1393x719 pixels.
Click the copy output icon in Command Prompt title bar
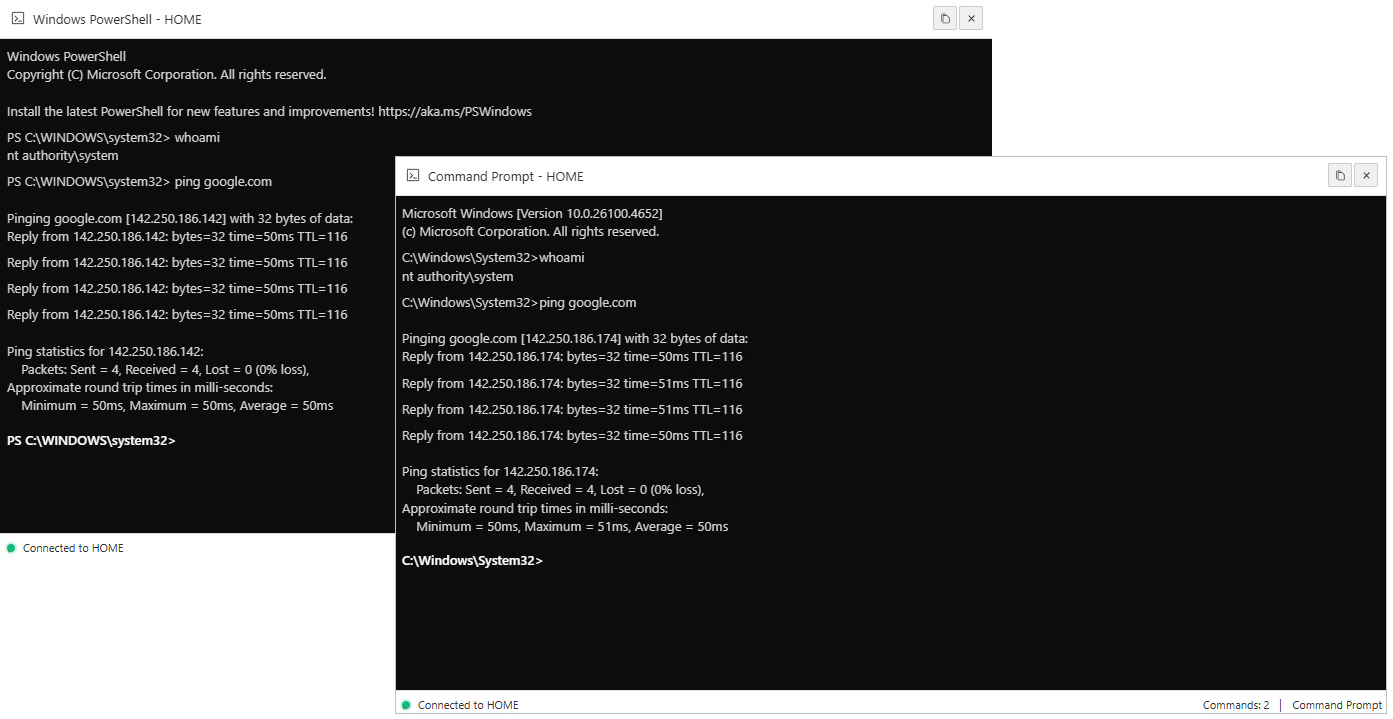pos(1339,175)
